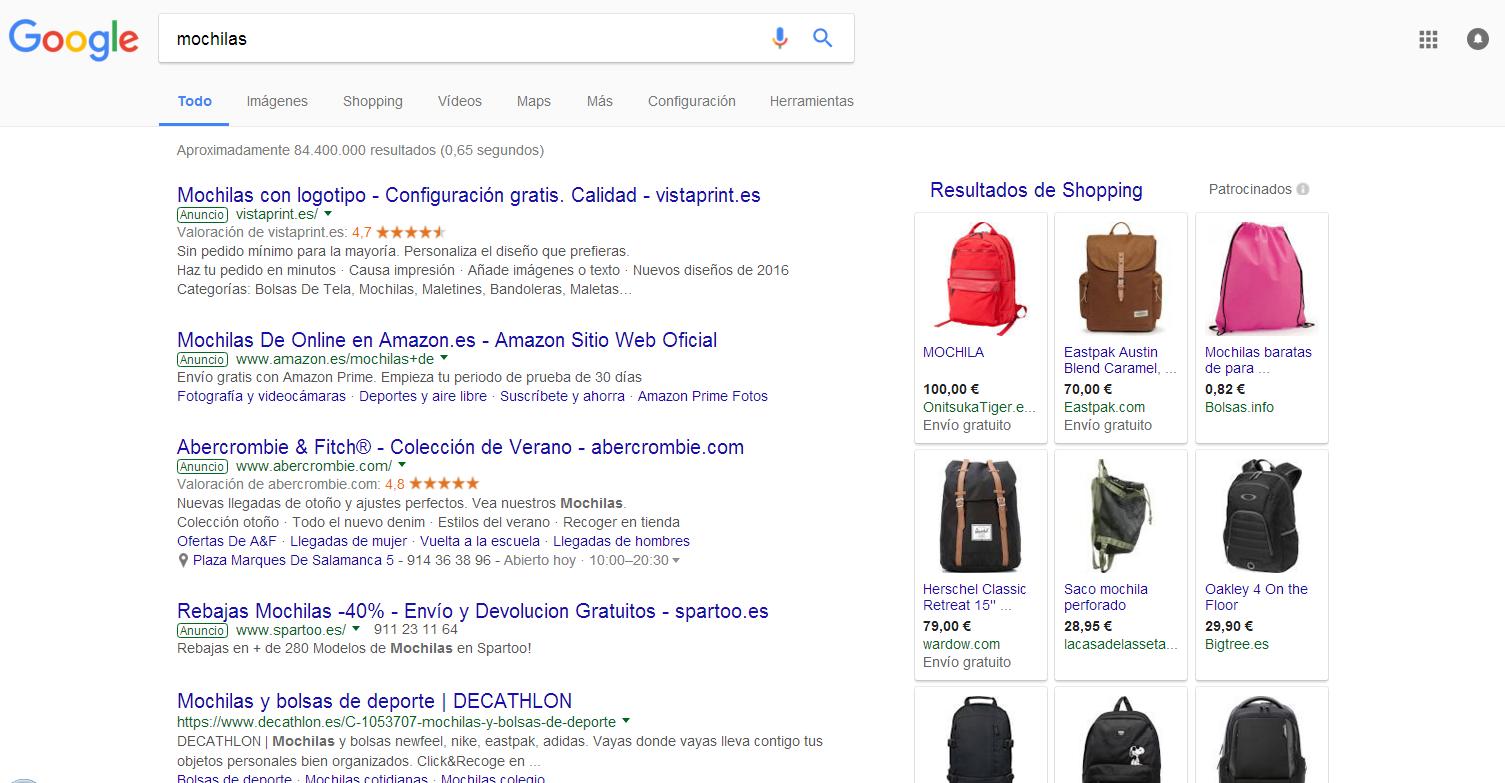Screen dimensions: 1505x783
Task: Click Llegadas de mujer sitelink
Action: (348, 541)
